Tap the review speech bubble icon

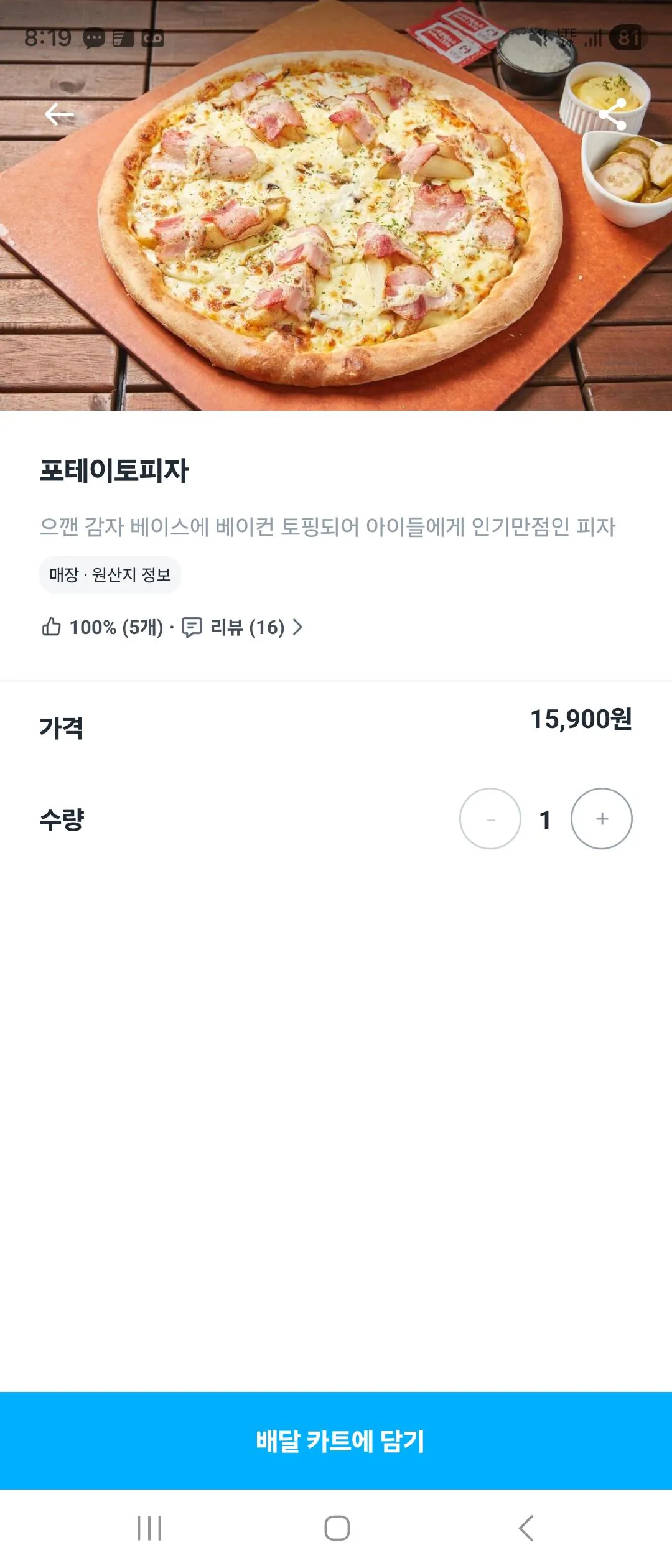pos(192,627)
